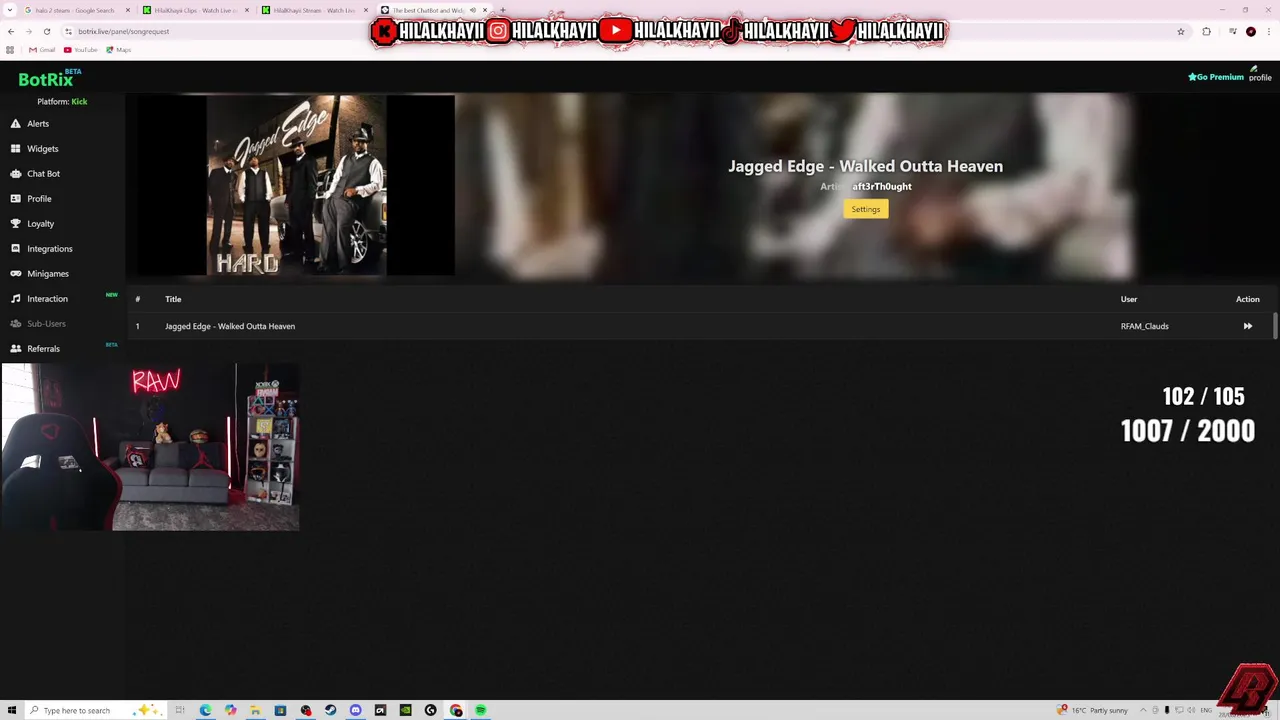Reload the botrix.live page

47,31
